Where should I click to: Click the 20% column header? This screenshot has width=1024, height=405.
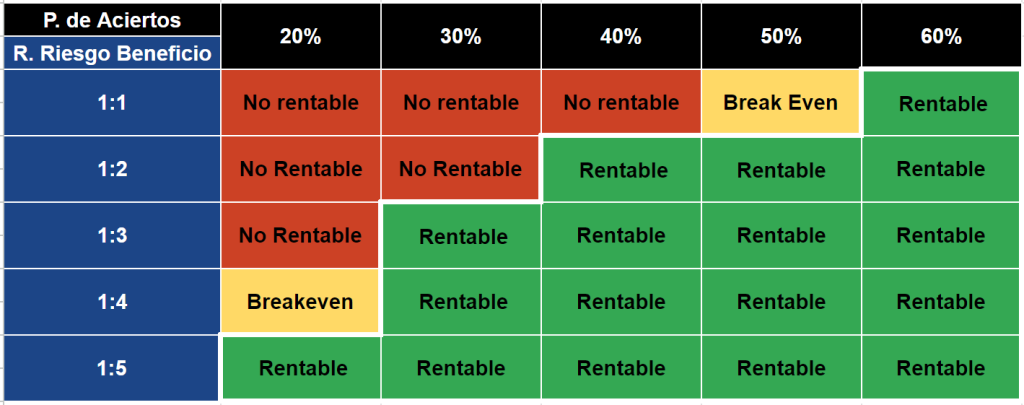coord(300,36)
